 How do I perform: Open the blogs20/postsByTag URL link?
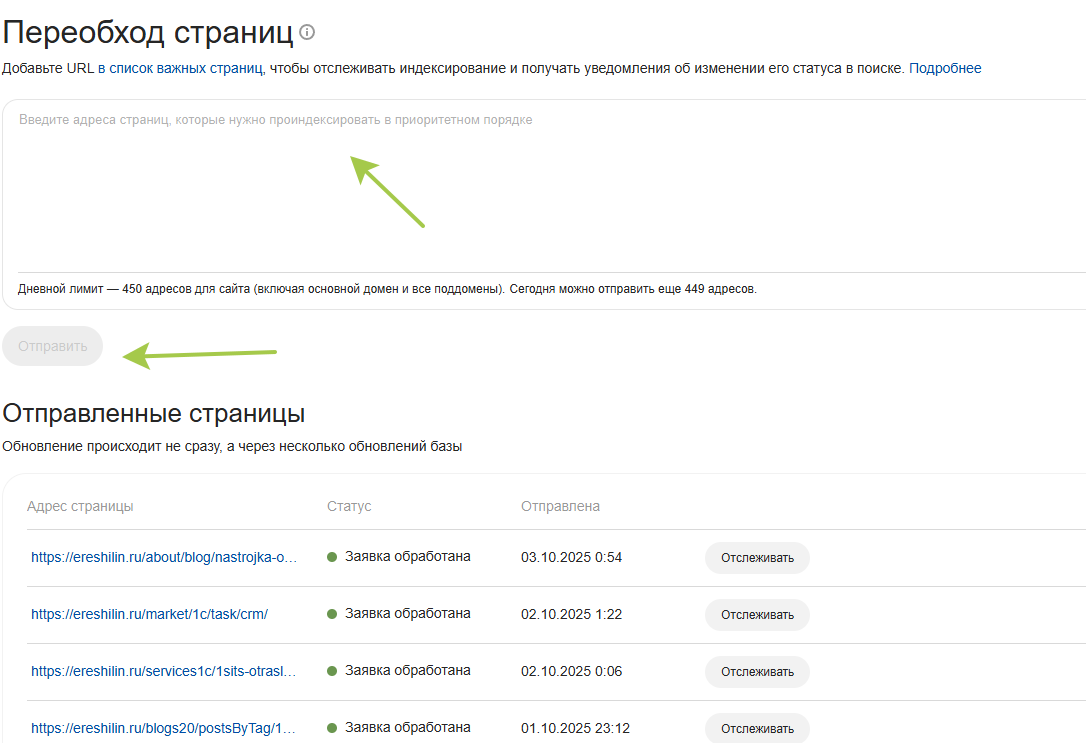coord(164,728)
